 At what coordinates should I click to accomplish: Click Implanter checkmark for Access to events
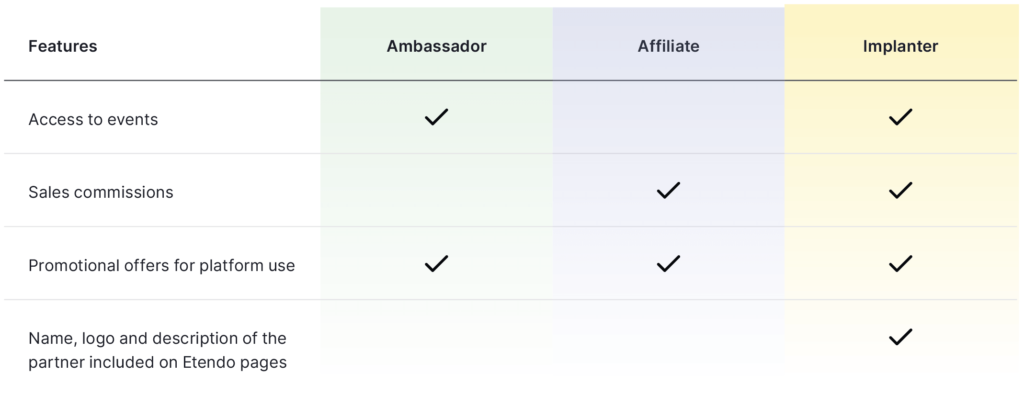coord(900,118)
